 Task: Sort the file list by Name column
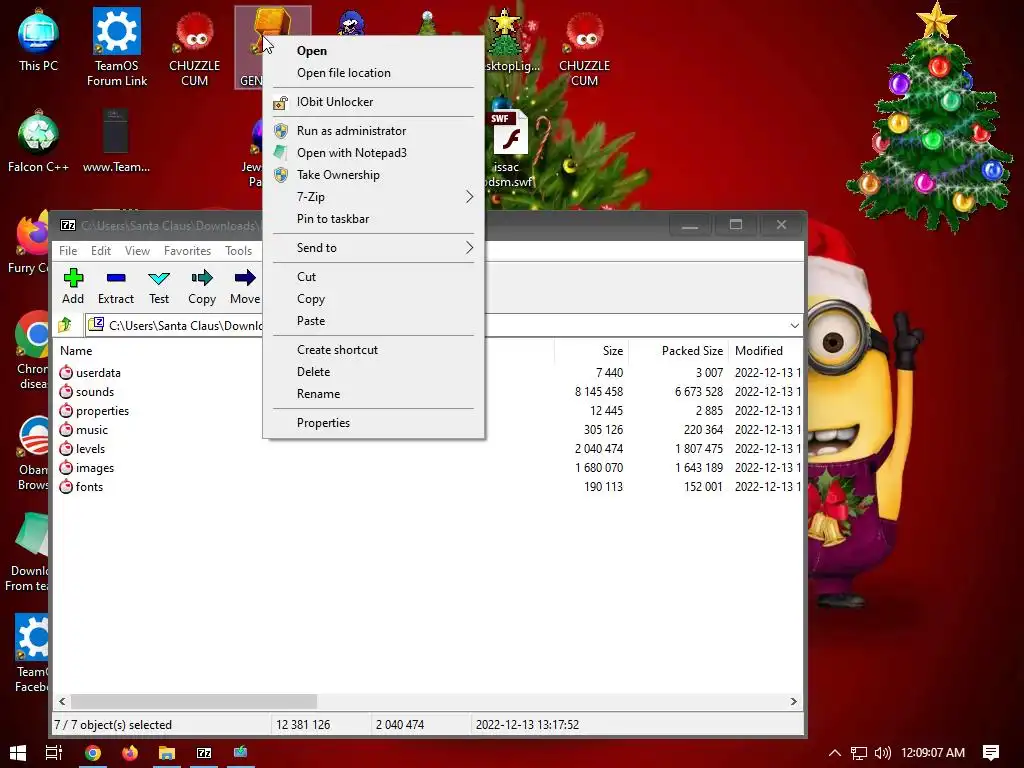(76, 351)
